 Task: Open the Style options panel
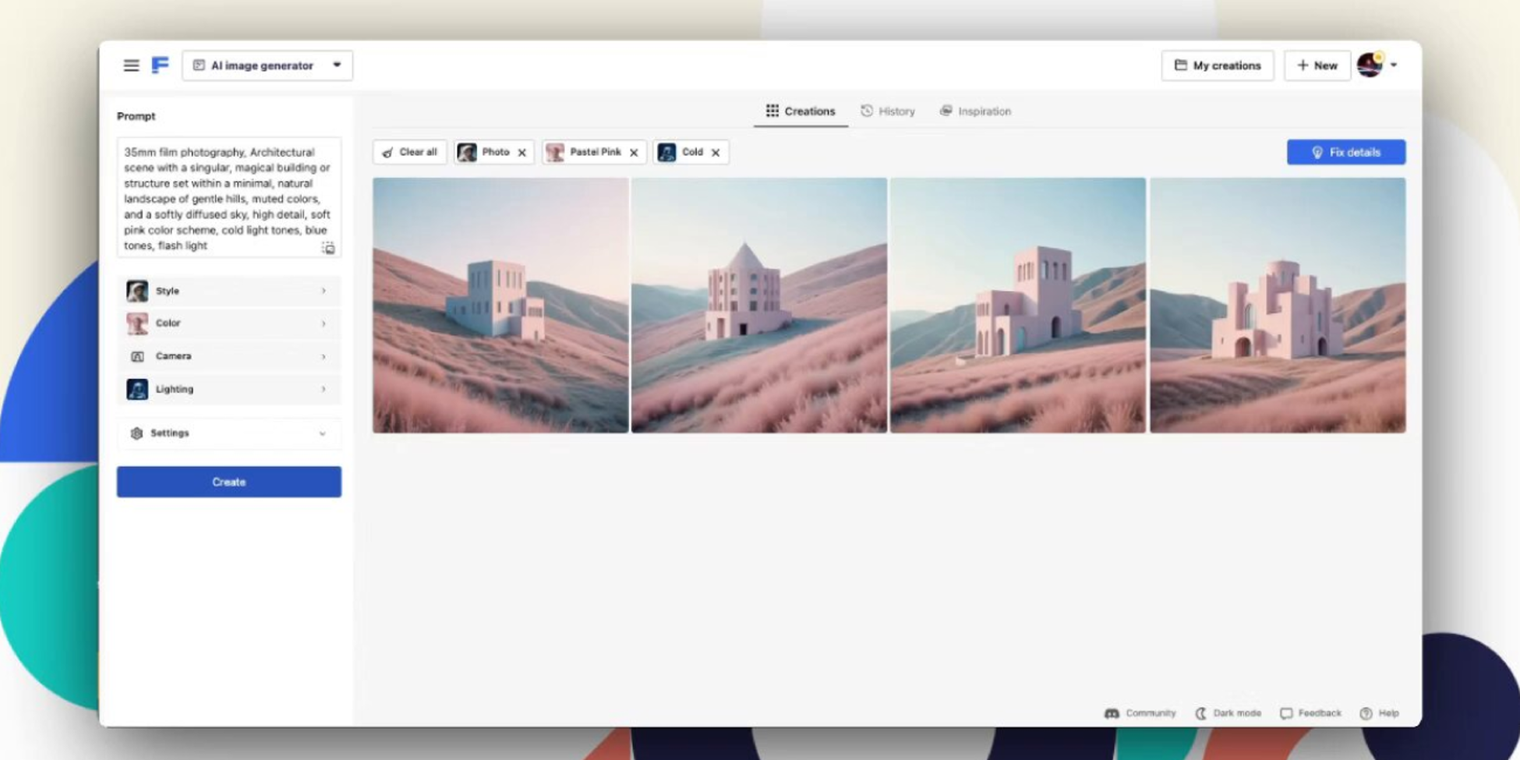pos(229,290)
